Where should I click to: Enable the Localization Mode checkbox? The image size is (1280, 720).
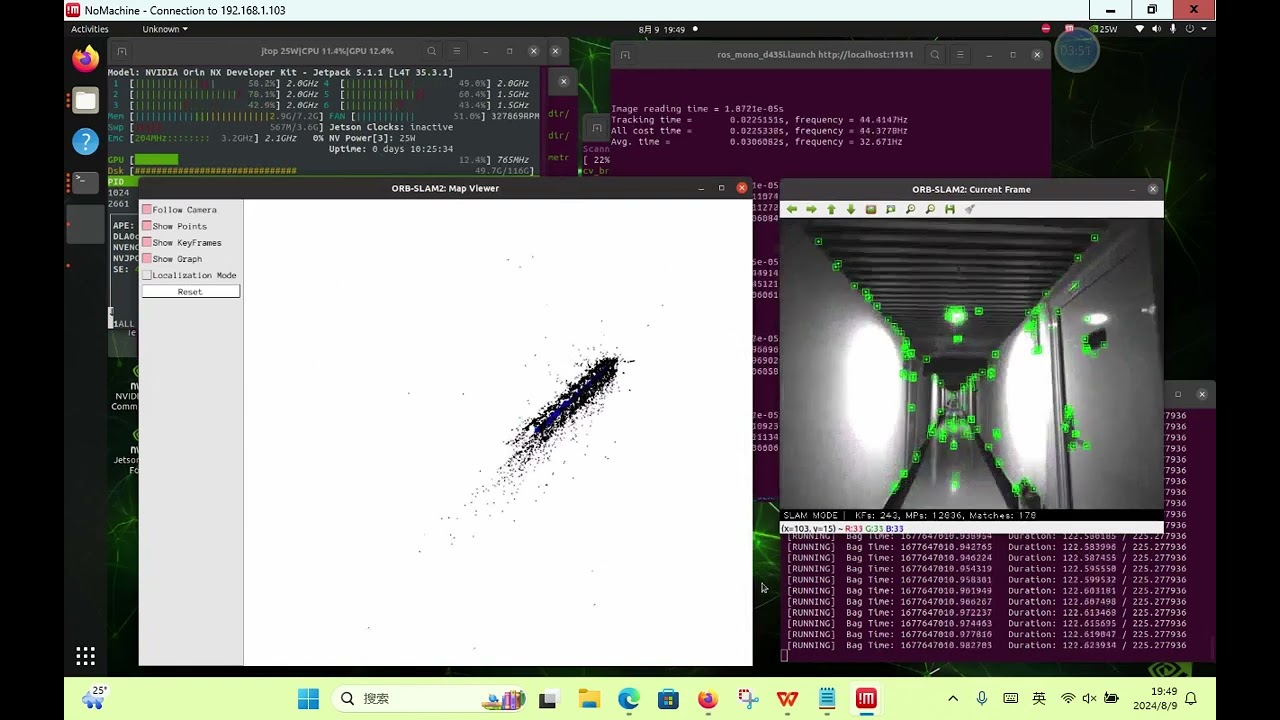pyautogui.click(x=147, y=275)
